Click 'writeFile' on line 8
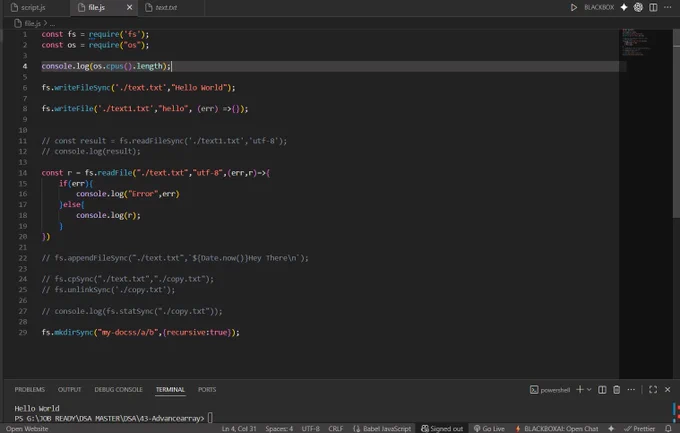 click(x=74, y=108)
